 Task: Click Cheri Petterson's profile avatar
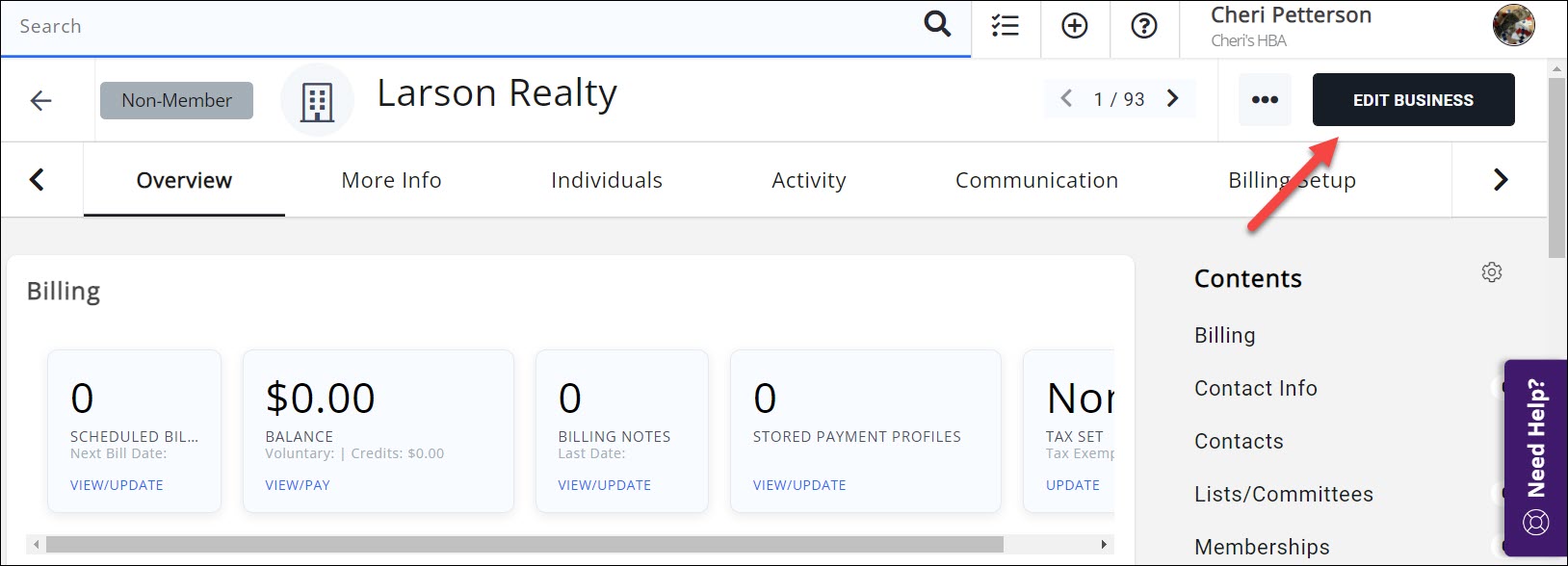(1513, 26)
